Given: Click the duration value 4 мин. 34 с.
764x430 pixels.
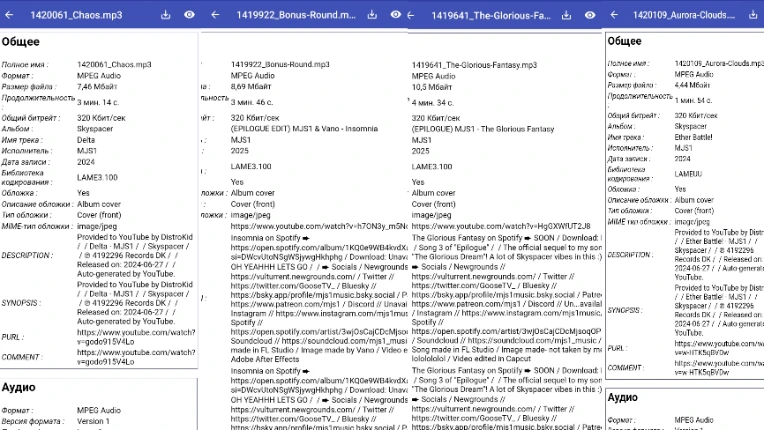Looking at the screenshot, I should pyautogui.click(x=433, y=103).
